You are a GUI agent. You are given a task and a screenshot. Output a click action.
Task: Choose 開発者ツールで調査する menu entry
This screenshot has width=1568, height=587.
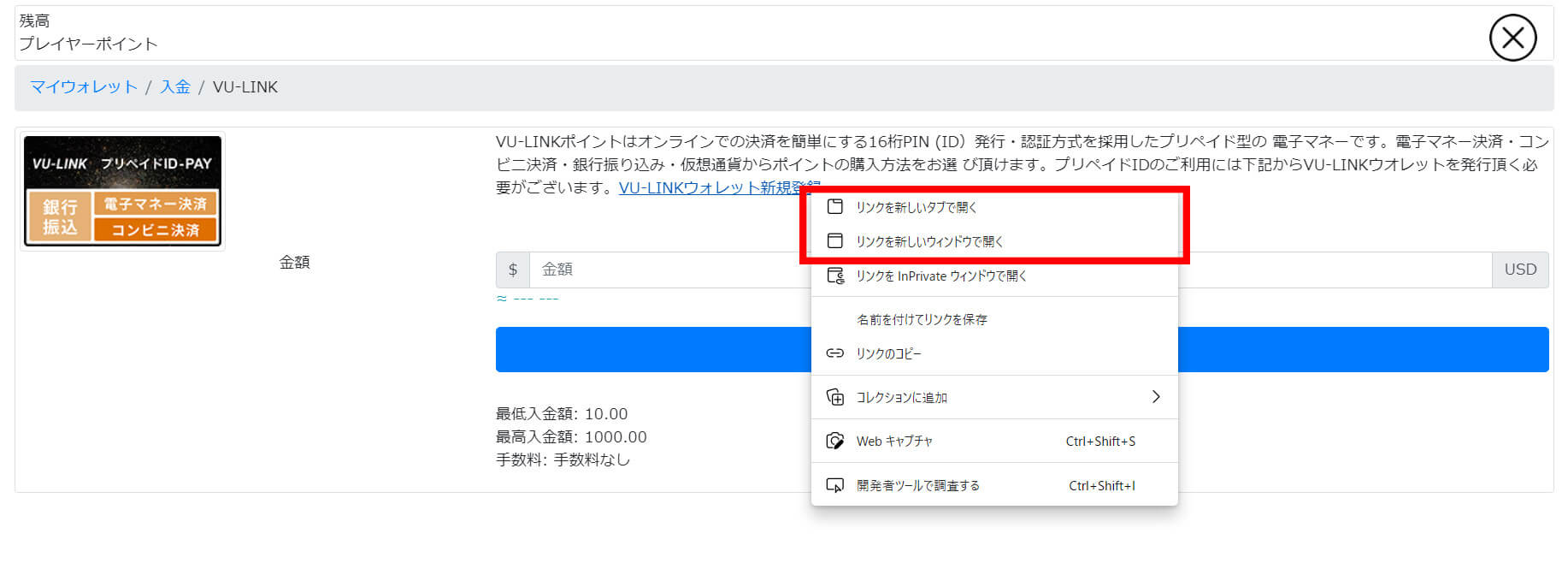coord(994,485)
